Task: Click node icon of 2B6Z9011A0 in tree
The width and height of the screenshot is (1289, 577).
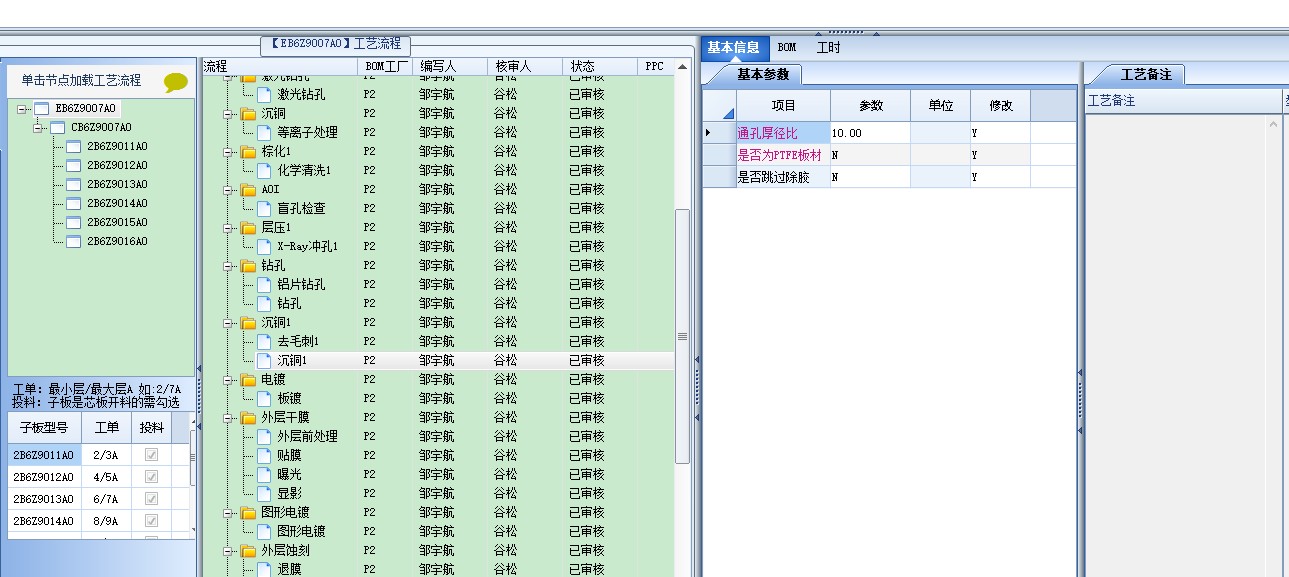Action: point(73,146)
